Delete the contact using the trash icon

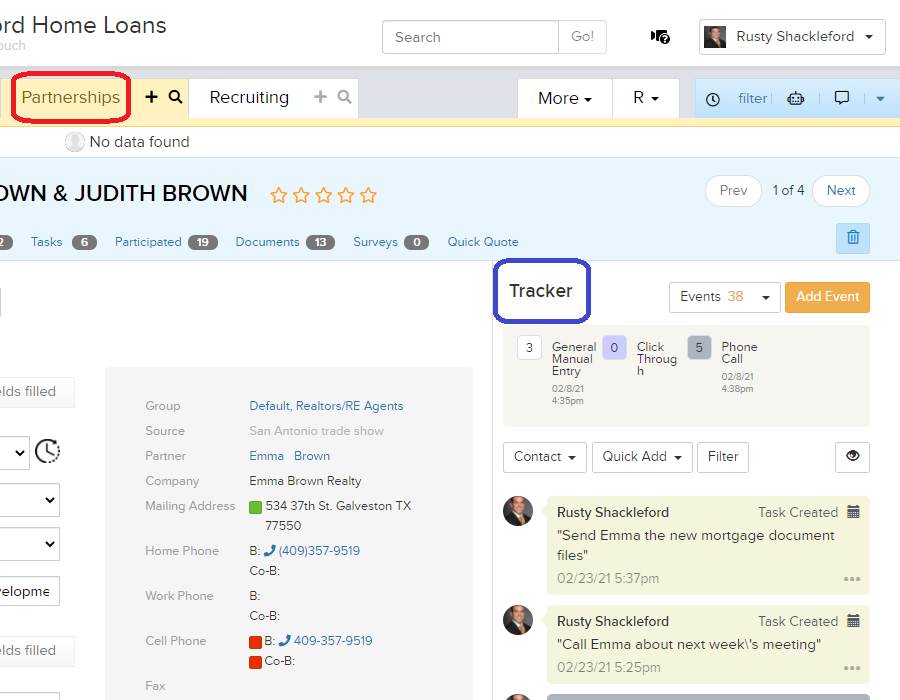pos(853,238)
